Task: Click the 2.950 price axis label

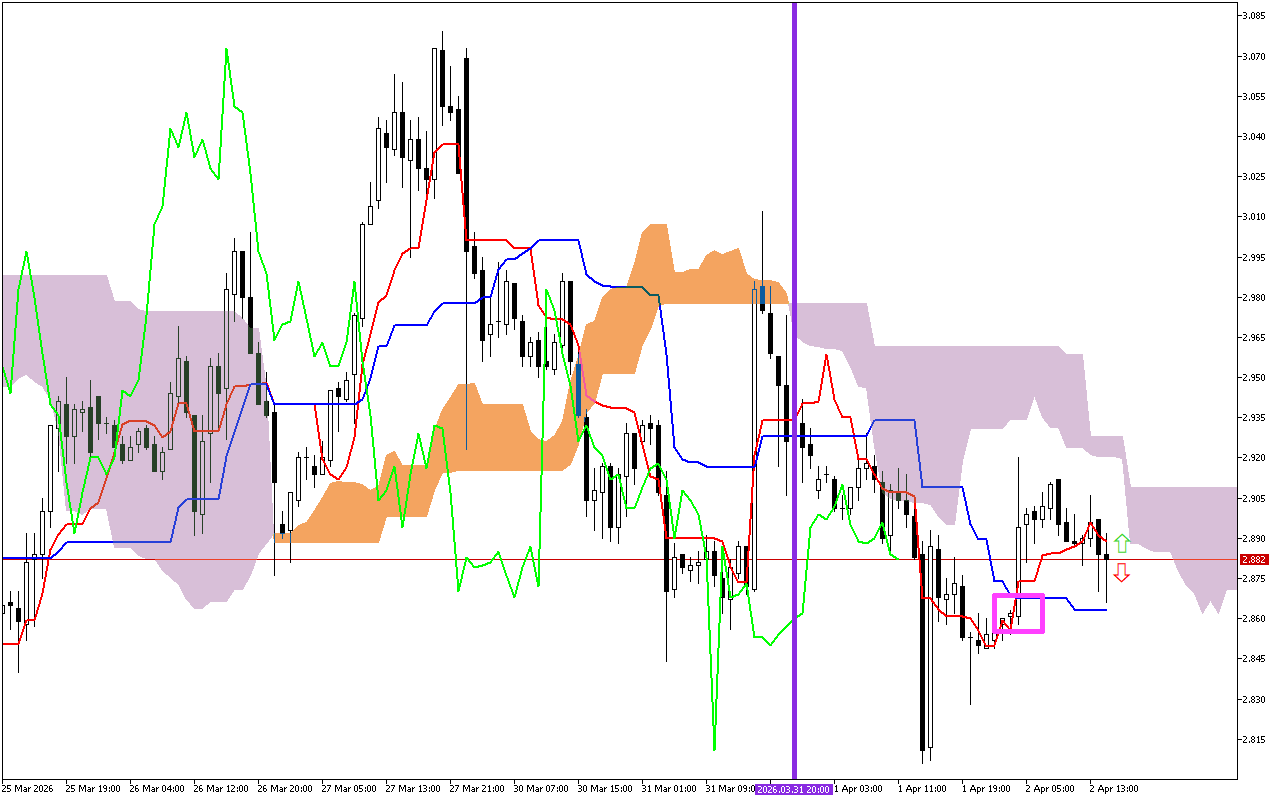Action: pos(1253,378)
